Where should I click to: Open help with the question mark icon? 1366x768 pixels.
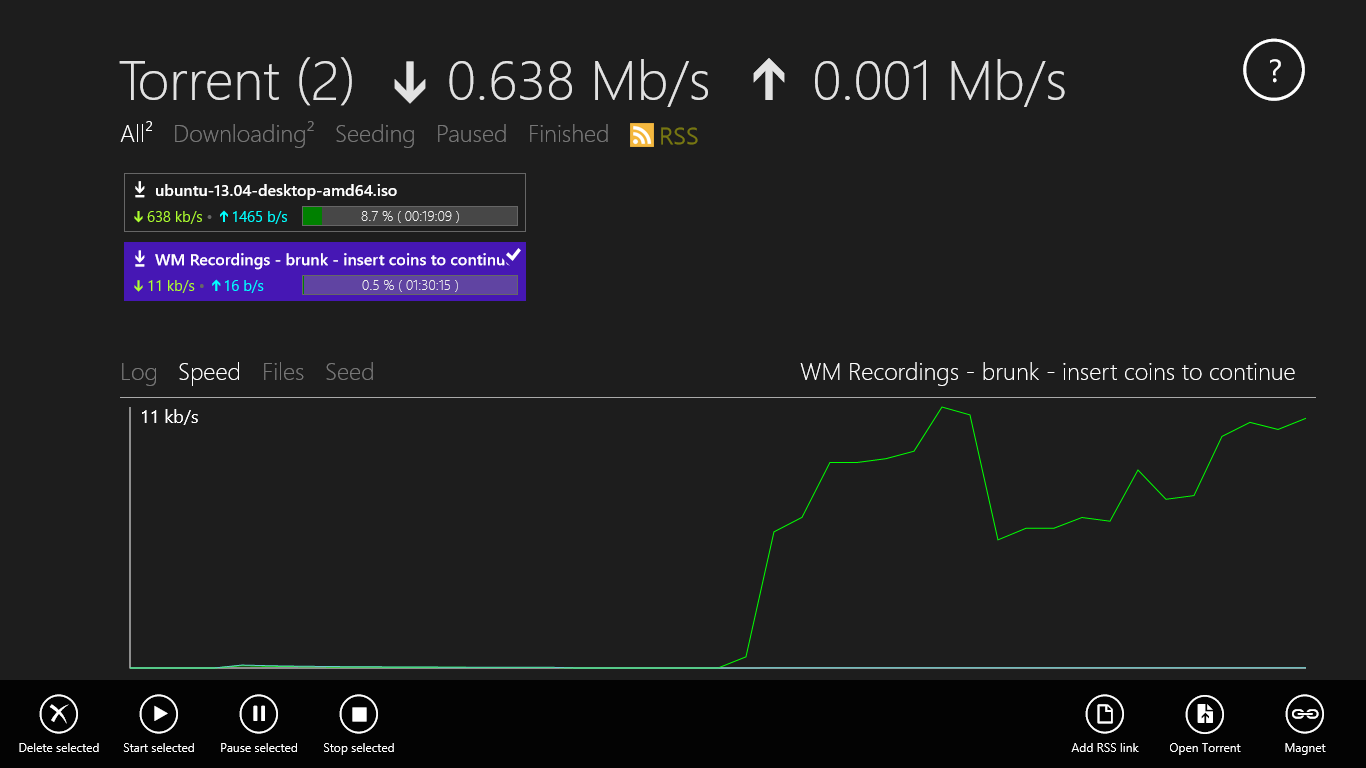click(x=1274, y=71)
